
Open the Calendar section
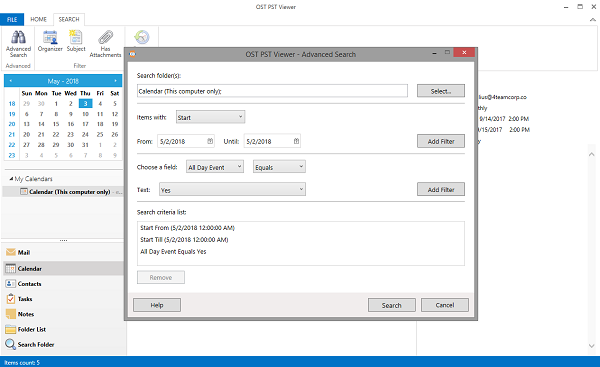coord(63,269)
